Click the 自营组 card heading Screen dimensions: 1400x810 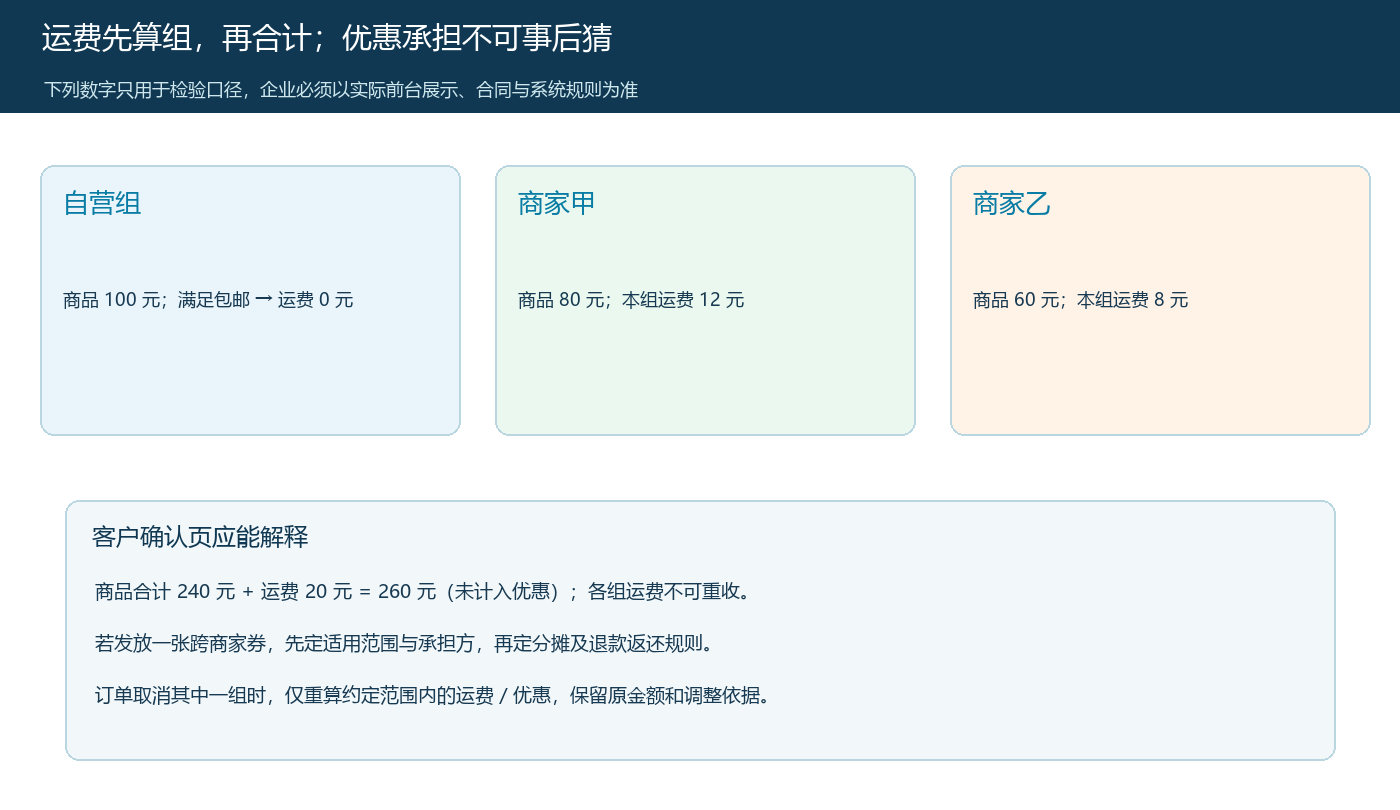point(102,204)
